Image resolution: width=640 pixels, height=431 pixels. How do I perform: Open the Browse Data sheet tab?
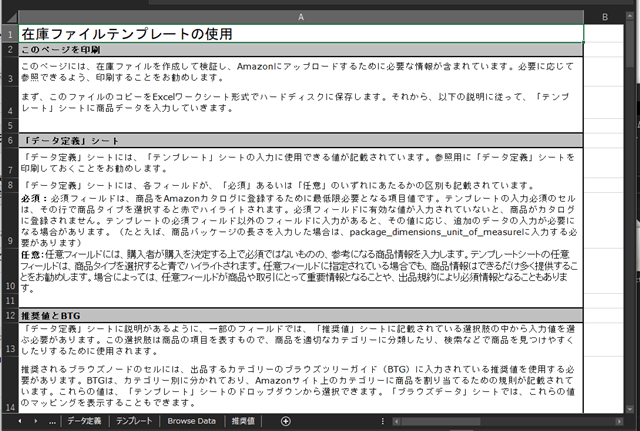pos(191,422)
